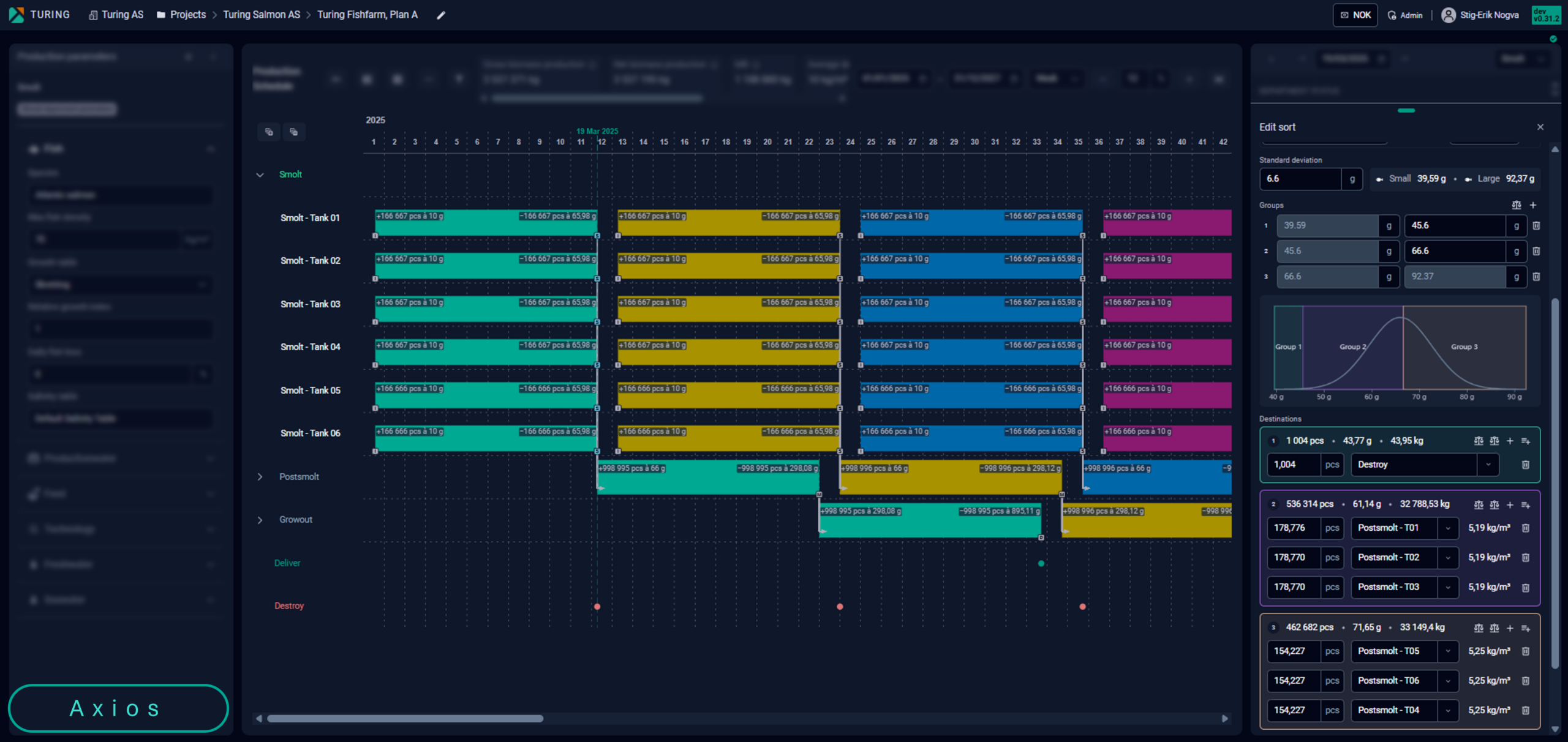This screenshot has height=742, width=1568.
Task: Expand the Postsmolt section
Action: coord(260,477)
